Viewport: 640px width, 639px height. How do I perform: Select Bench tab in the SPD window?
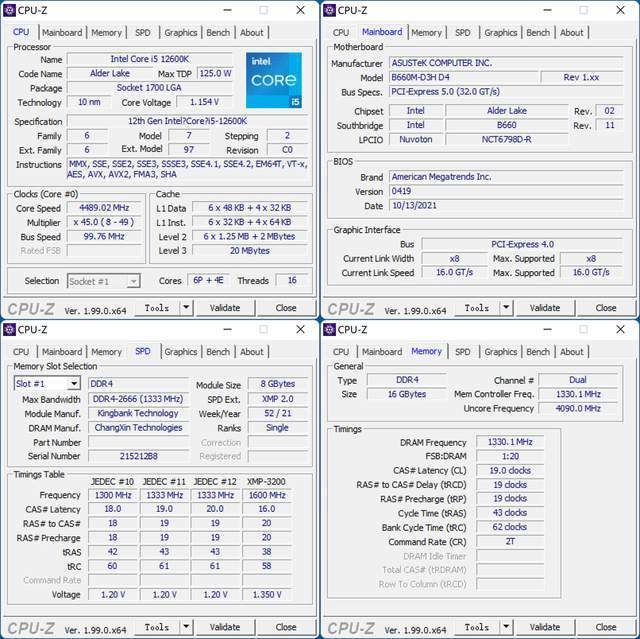pyautogui.click(x=218, y=352)
